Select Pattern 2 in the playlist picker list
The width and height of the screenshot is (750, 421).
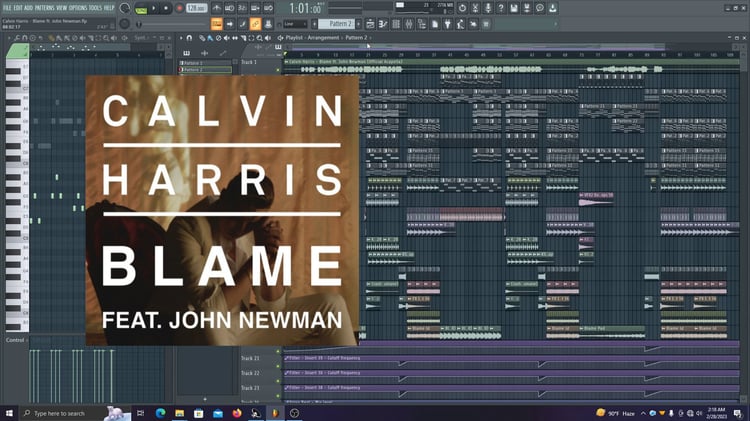205,70
